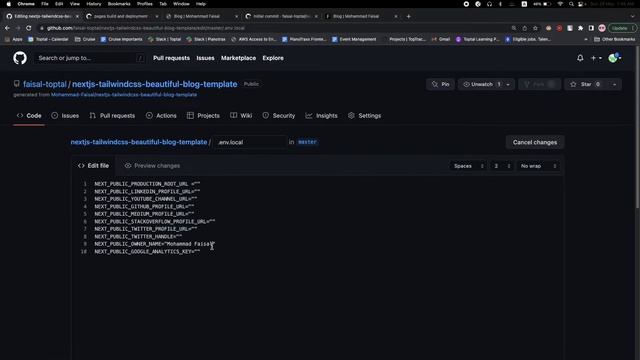Viewport: 640px width, 360px height.
Task: Click the address bar URL
Action: [x=146, y=28]
